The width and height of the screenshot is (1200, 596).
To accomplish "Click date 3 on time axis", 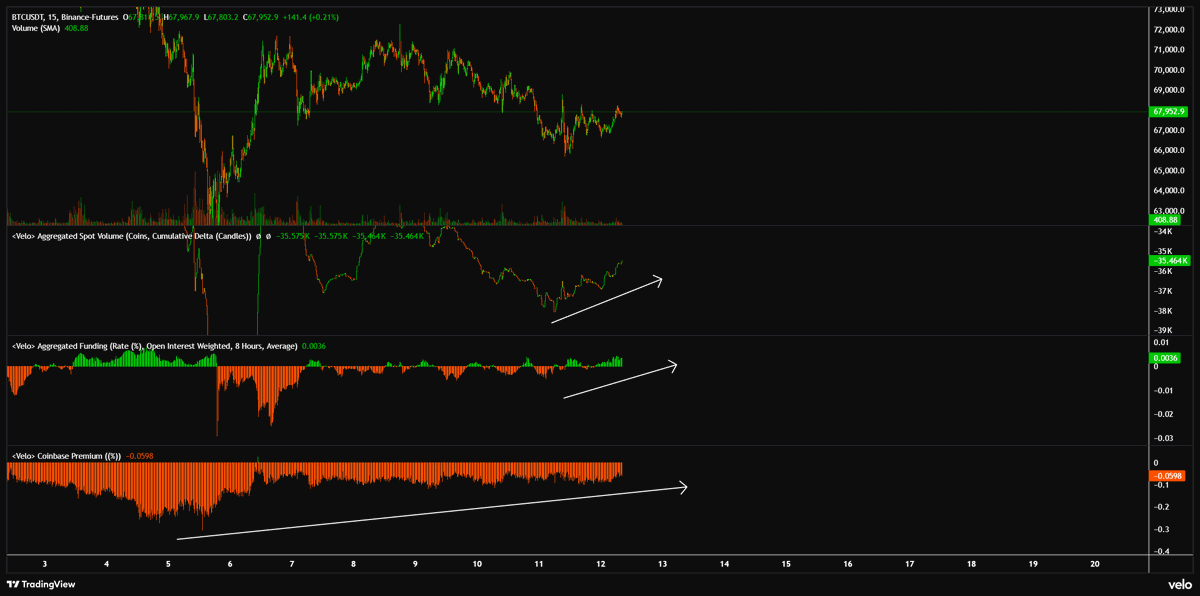I will tap(45, 564).
